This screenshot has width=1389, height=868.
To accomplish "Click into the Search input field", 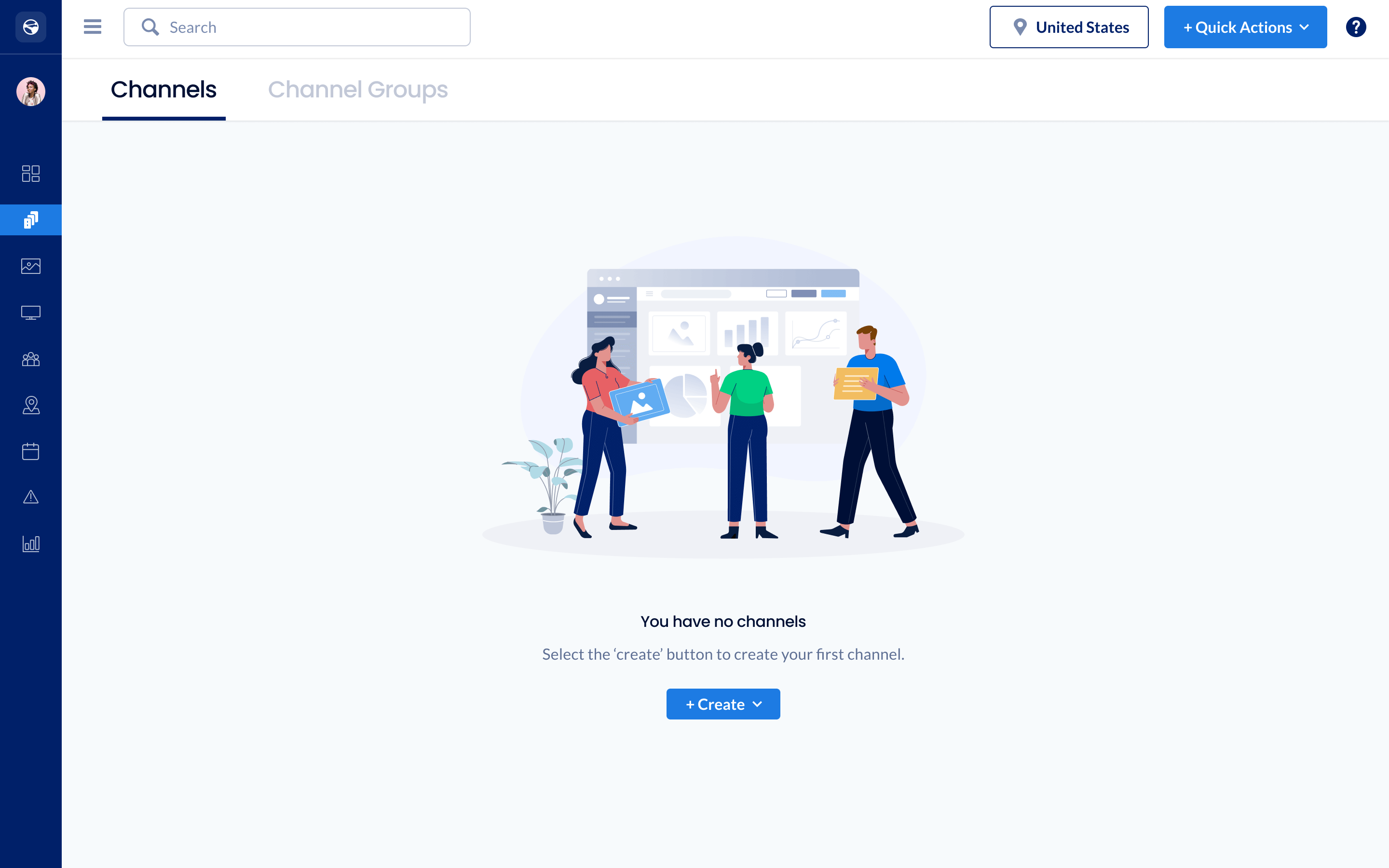I will coord(297,27).
